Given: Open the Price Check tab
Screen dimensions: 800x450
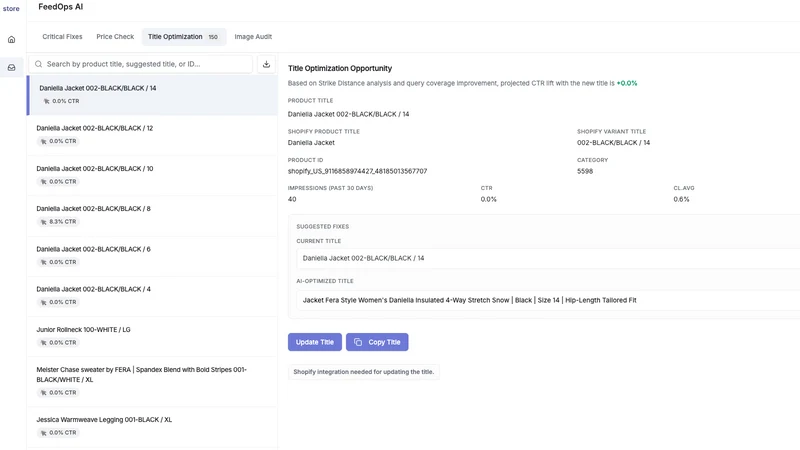Looking at the screenshot, I should [115, 37].
